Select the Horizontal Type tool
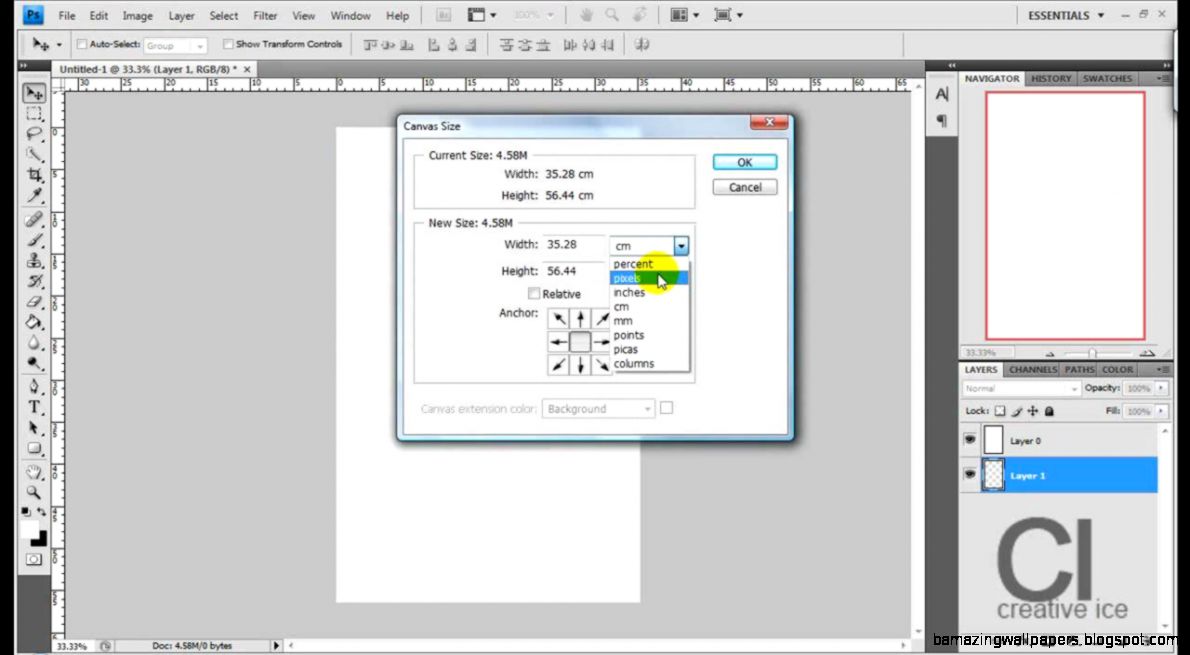1190x655 pixels. click(x=34, y=407)
